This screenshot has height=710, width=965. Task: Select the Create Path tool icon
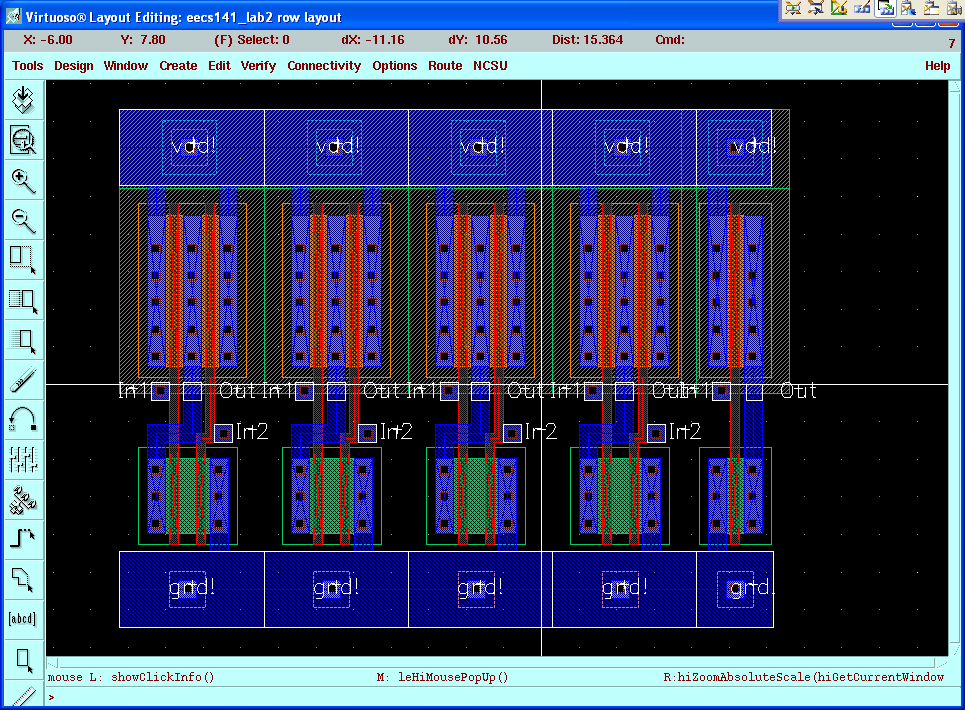coord(23,538)
